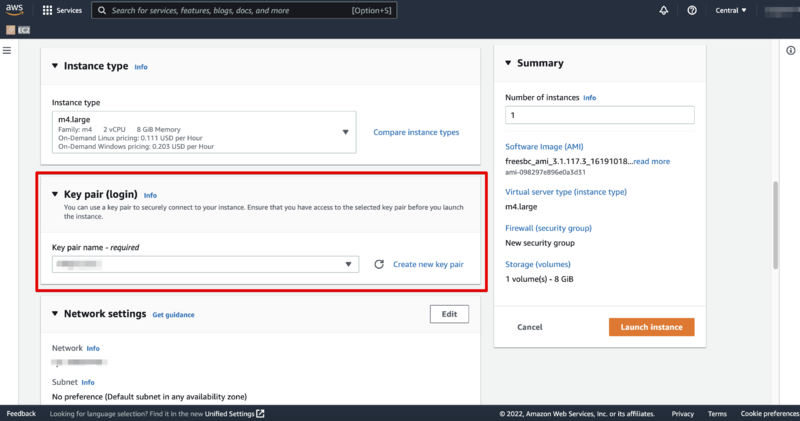Collapse the Network settings section

click(x=55, y=313)
